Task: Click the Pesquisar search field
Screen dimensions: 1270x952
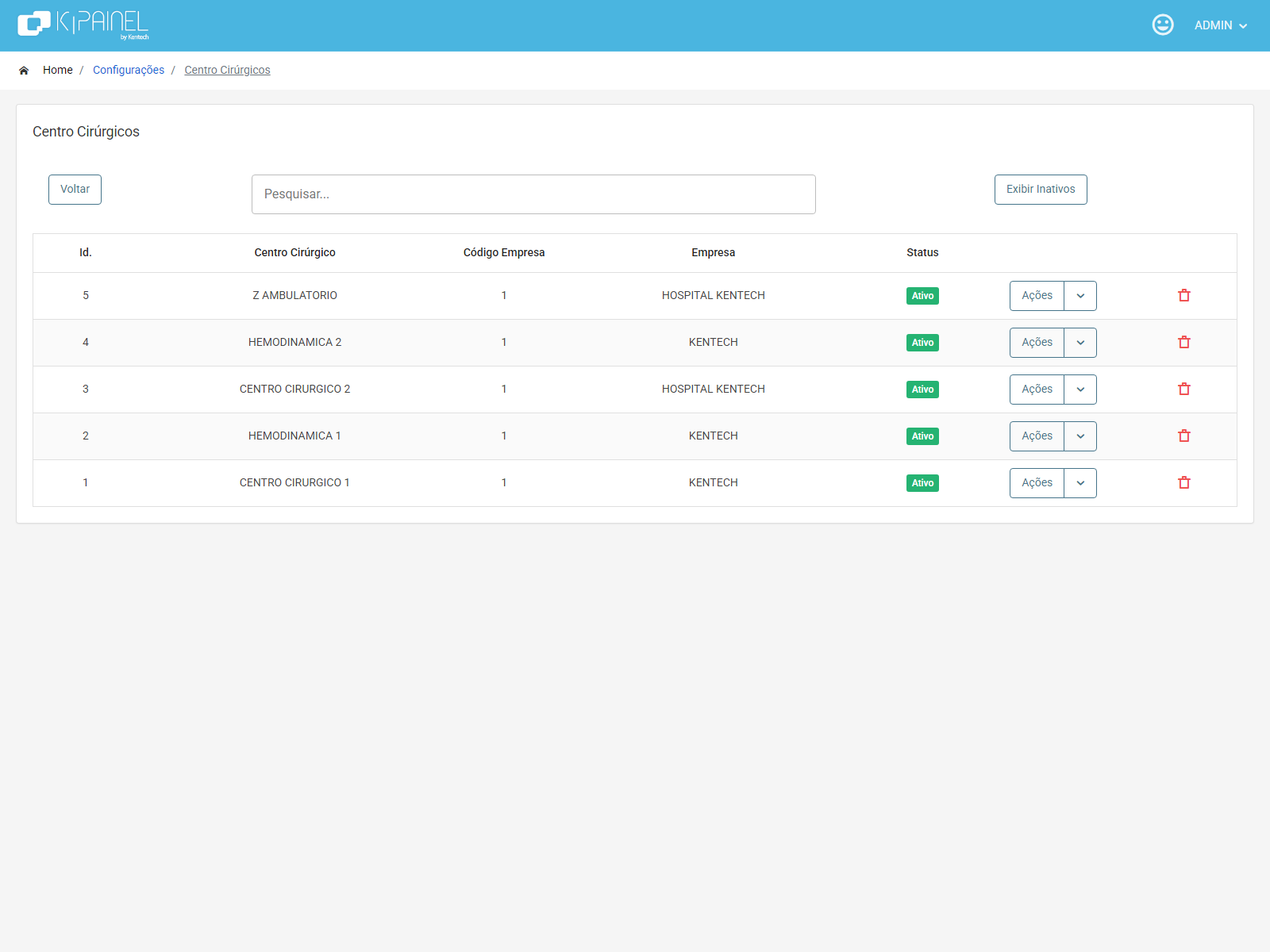Action: point(533,194)
